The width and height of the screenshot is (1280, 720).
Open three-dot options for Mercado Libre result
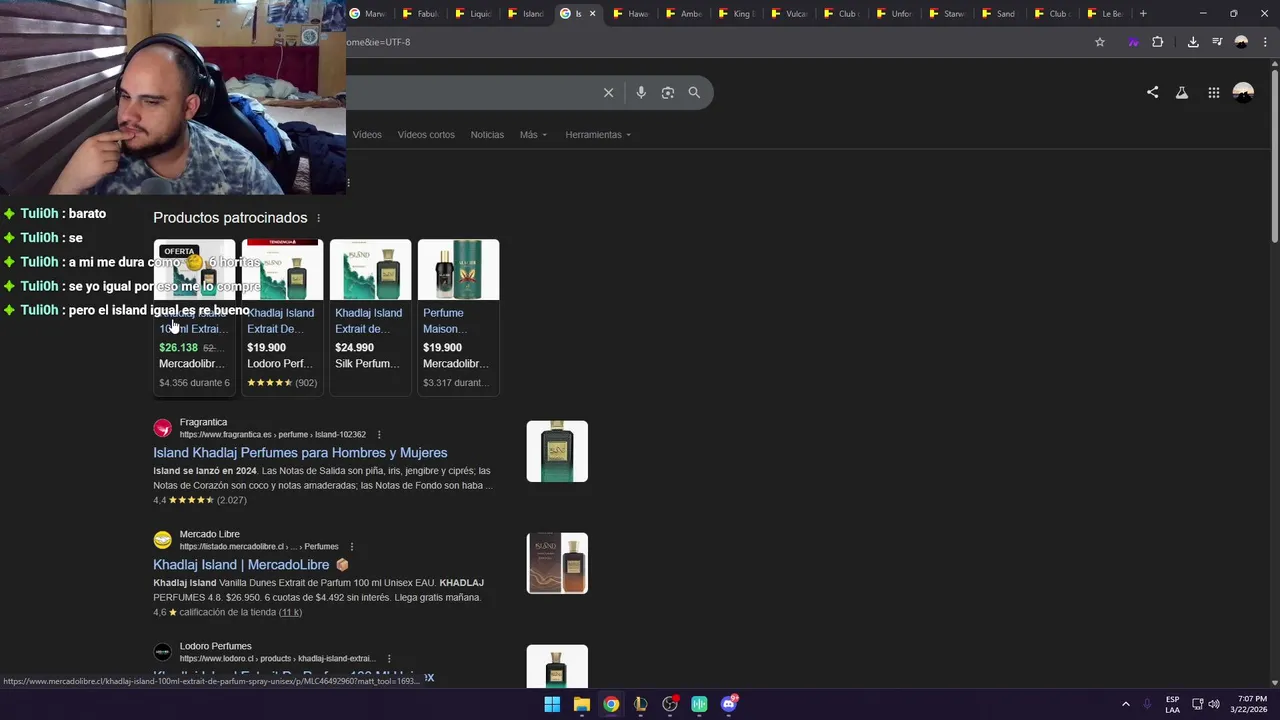pos(351,547)
